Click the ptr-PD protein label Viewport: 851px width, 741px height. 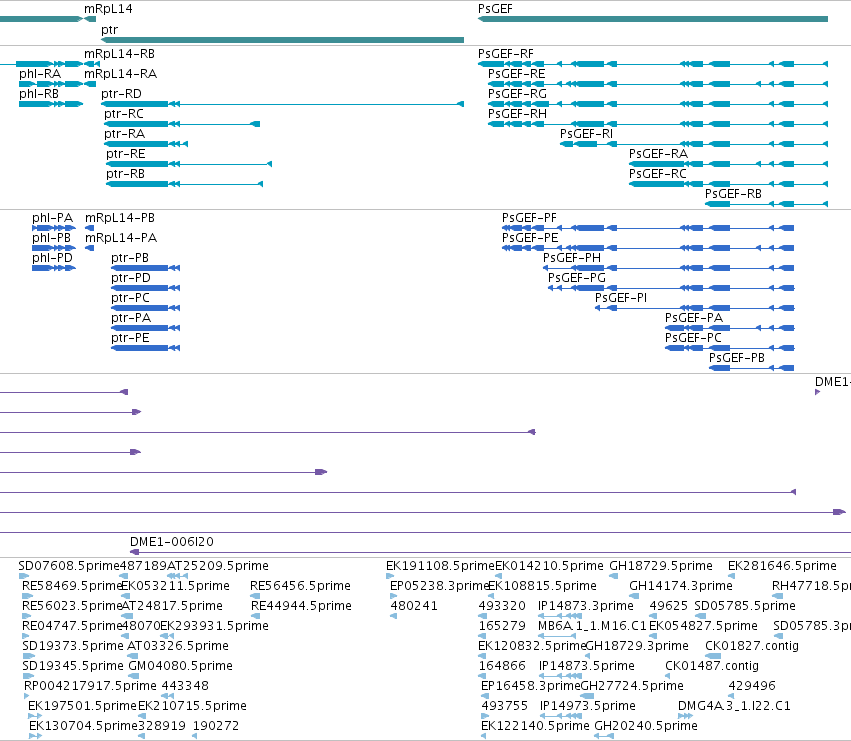pyautogui.click(x=131, y=278)
